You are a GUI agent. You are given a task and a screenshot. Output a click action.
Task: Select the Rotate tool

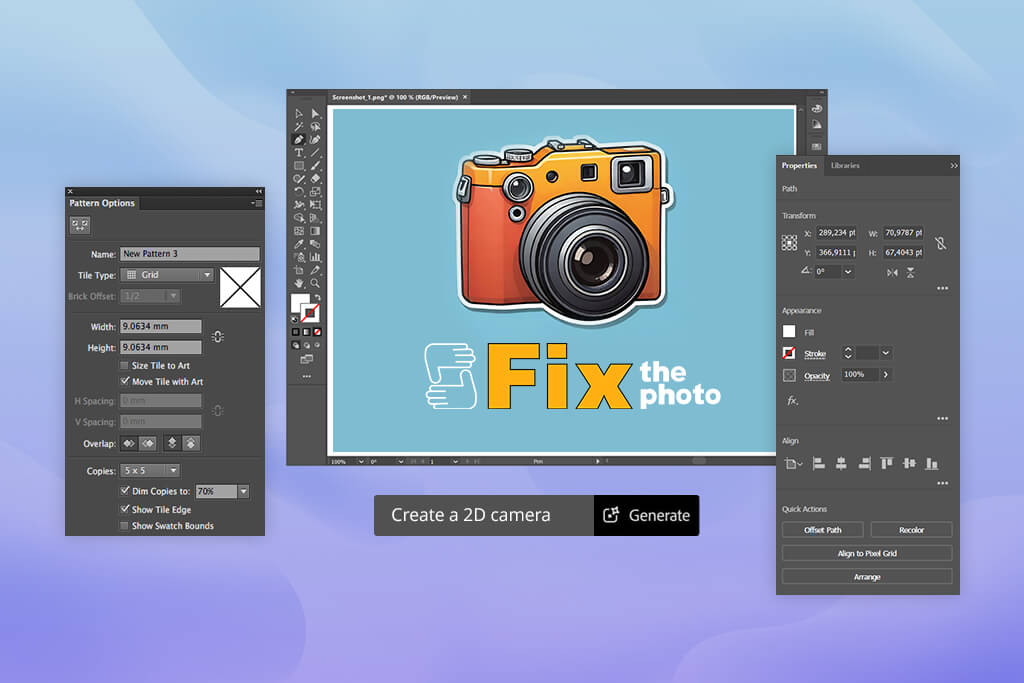(x=298, y=192)
